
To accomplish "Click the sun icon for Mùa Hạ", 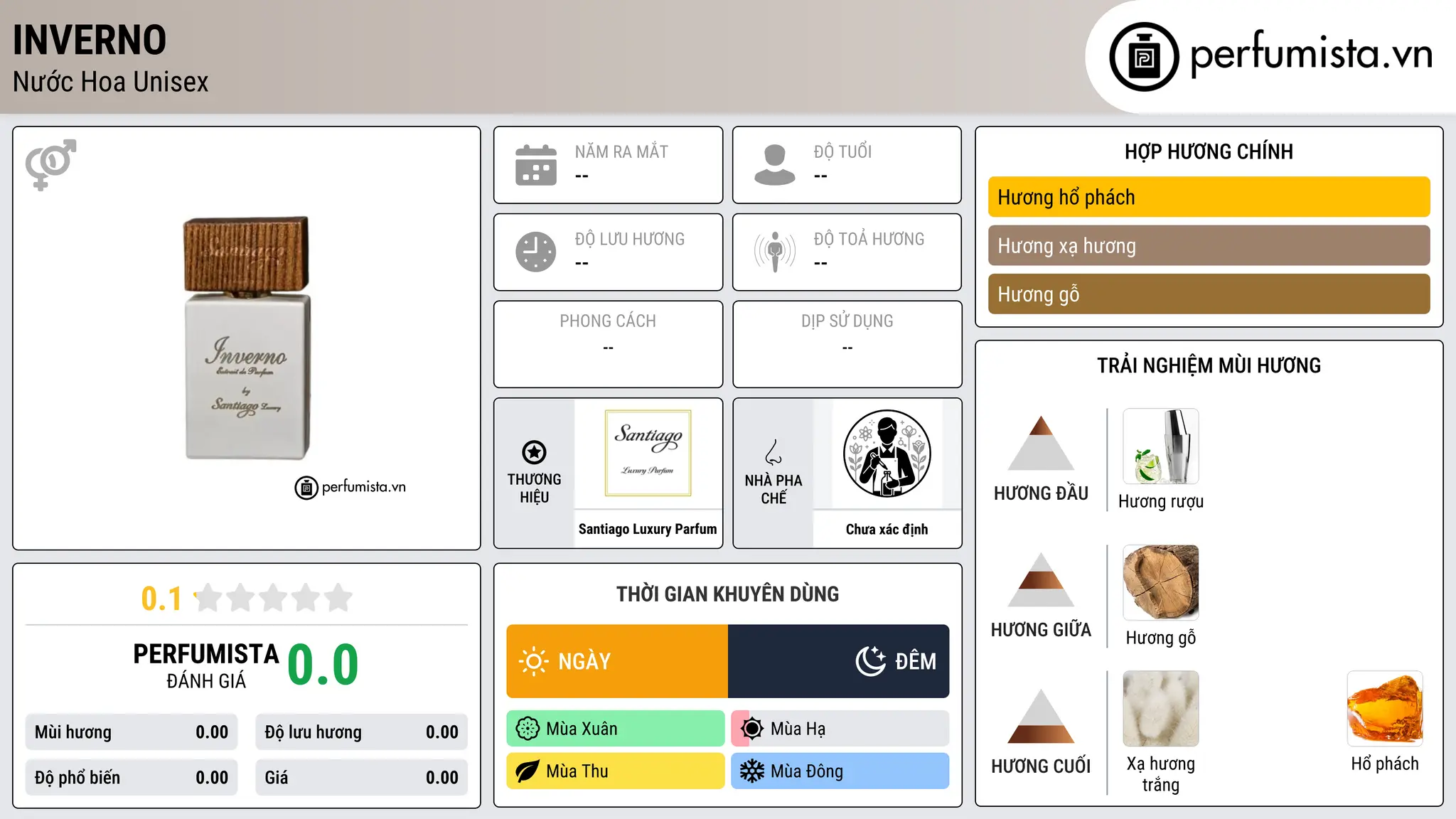I will 752,729.
